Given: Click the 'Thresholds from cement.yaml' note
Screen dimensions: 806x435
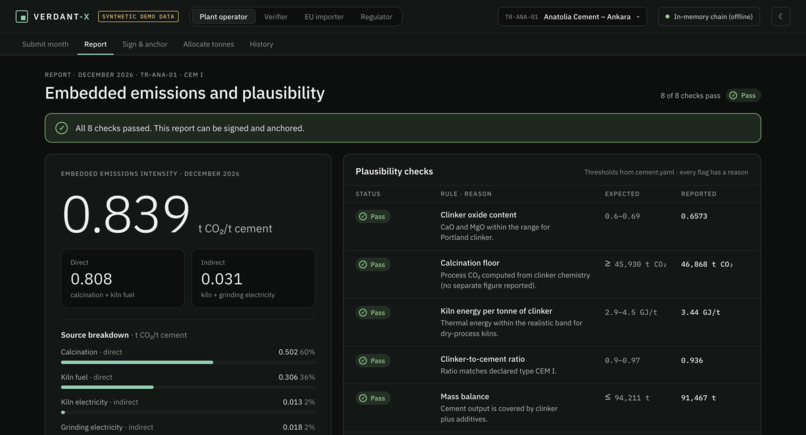Looking at the screenshot, I should pyautogui.click(x=666, y=172).
